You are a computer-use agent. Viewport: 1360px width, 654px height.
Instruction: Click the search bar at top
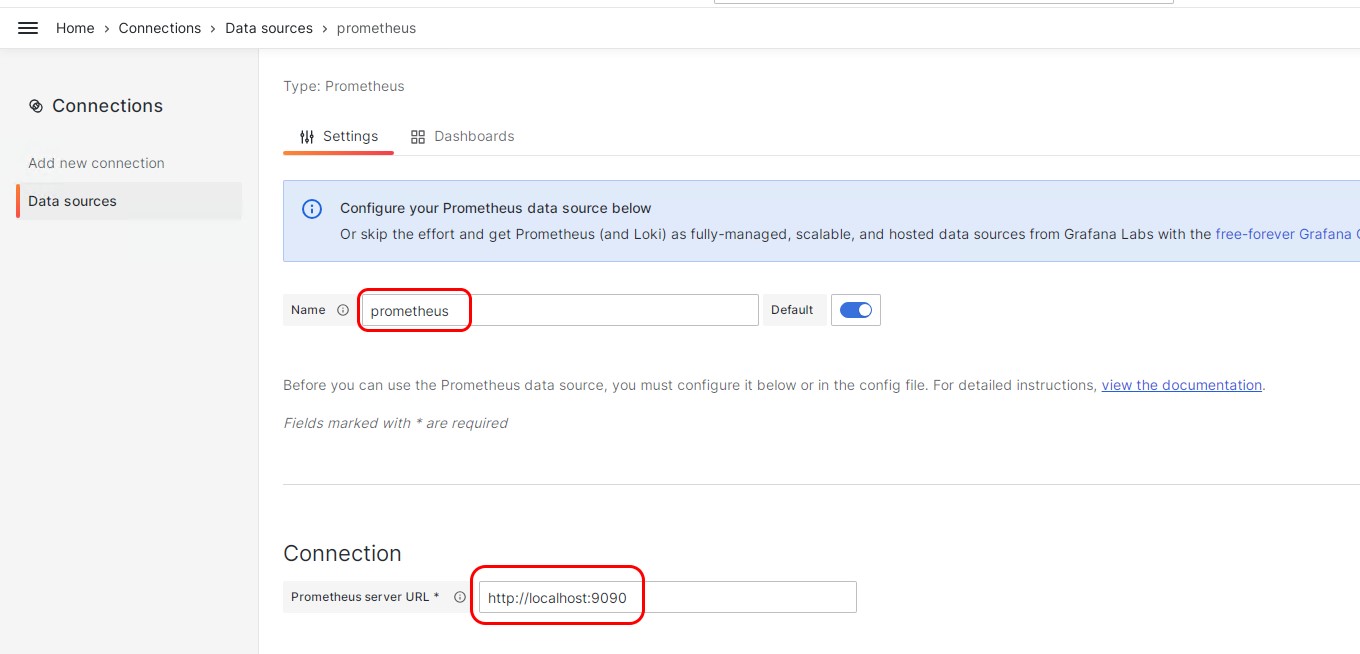pyautogui.click(x=941, y=3)
